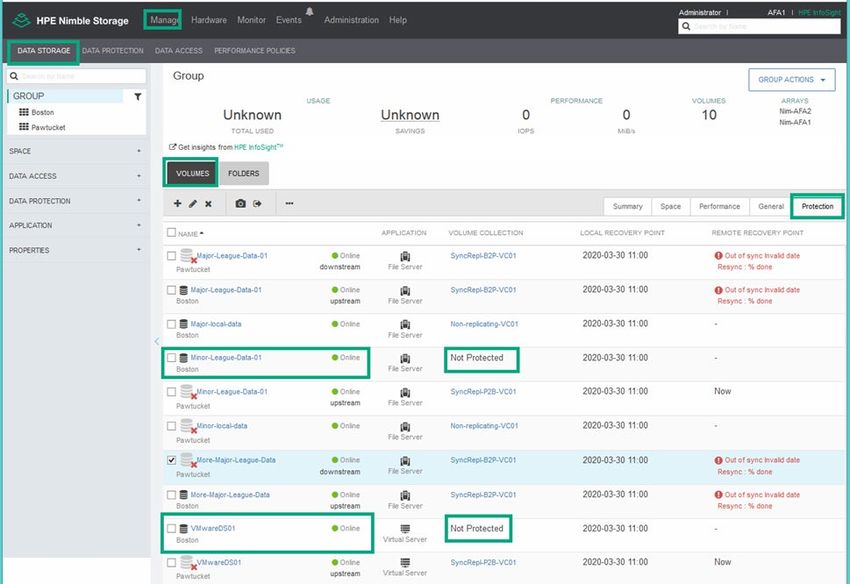Click the volume icon for Minor-League-Data-01 in Boston
This screenshot has height=584, width=850.
click(x=183, y=358)
